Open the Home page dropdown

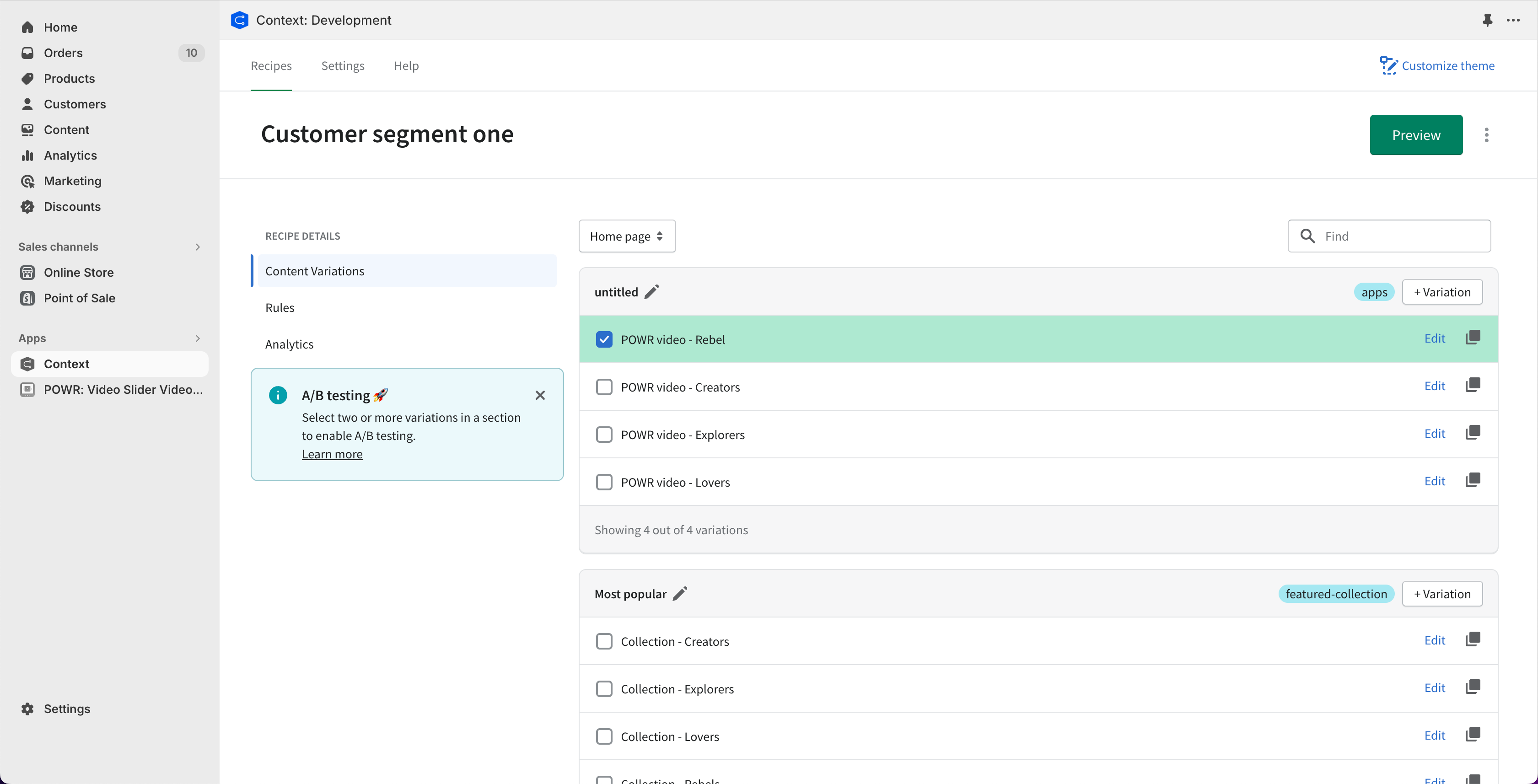[626, 236]
